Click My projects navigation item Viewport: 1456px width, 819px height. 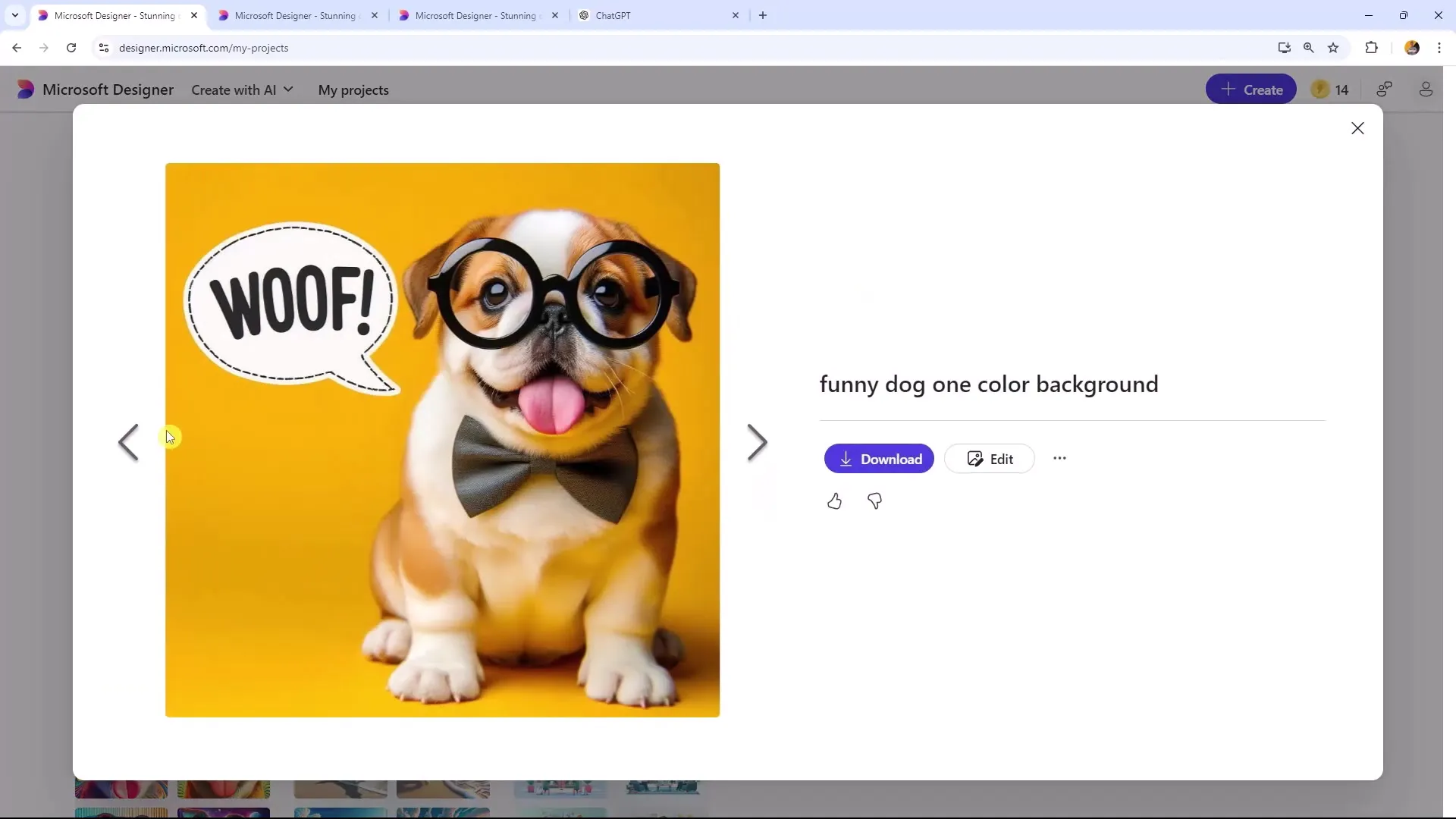[354, 90]
